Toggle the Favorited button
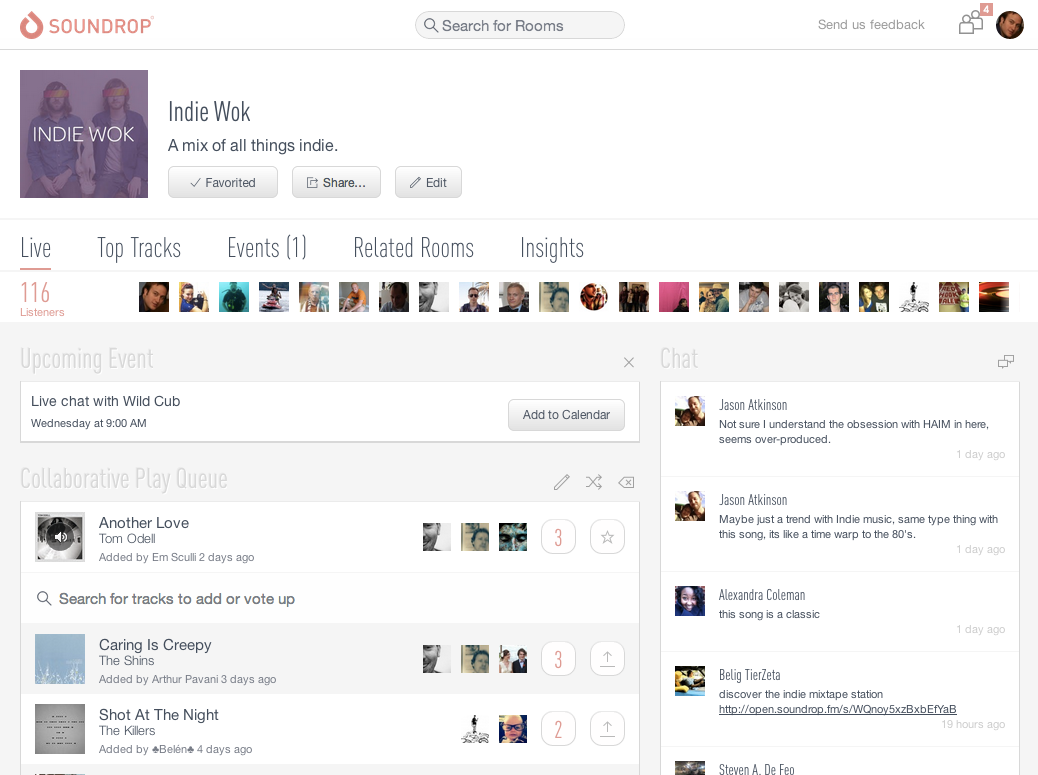 click(x=222, y=183)
